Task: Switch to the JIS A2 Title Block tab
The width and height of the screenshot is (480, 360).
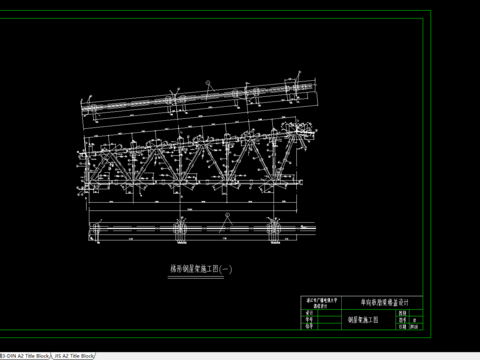Action: tap(74, 356)
